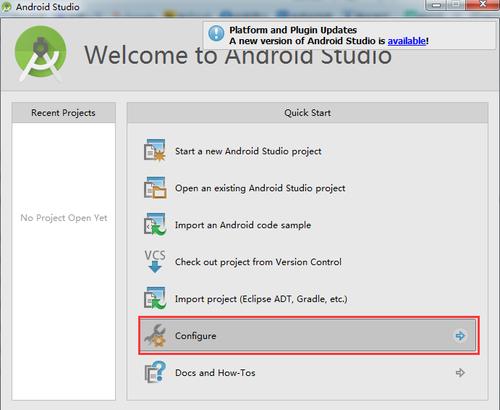Click the open existing project folder icon
Screen dimensions: 500x410
(155, 188)
